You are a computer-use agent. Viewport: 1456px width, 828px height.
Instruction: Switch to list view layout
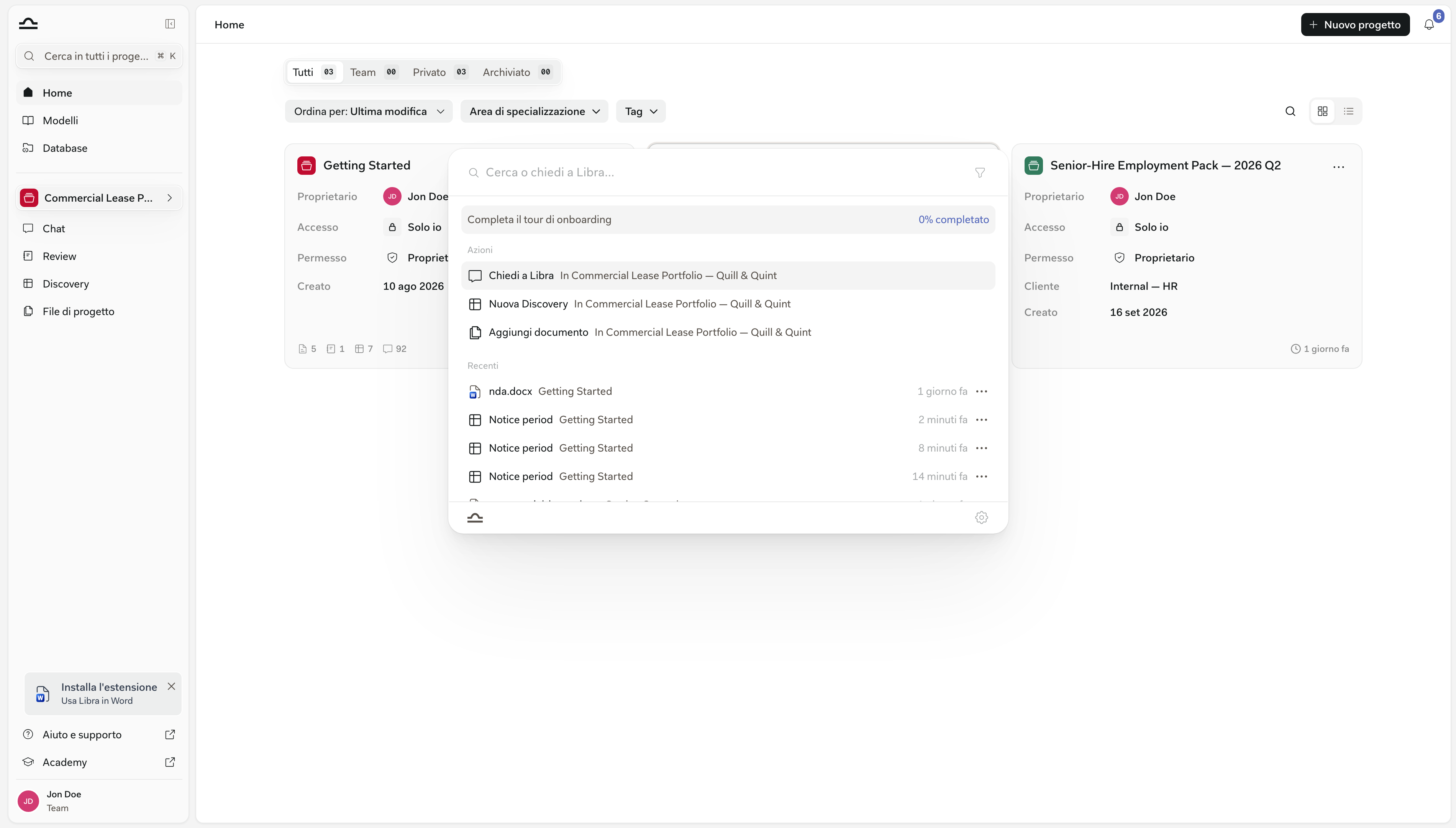coord(1349,112)
